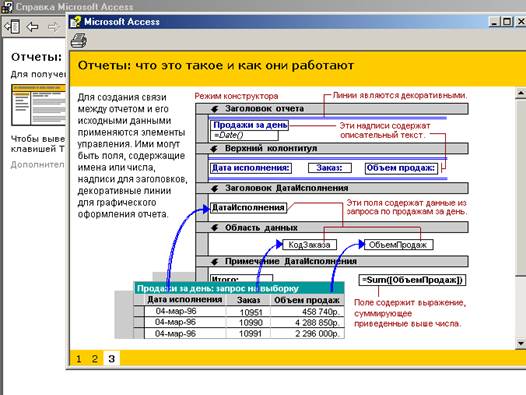Image resolution: width=526 pixels, height=395 pixels.
Task: Click the Заголовок ДатаИсполнения section bar
Action: pos(332,188)
